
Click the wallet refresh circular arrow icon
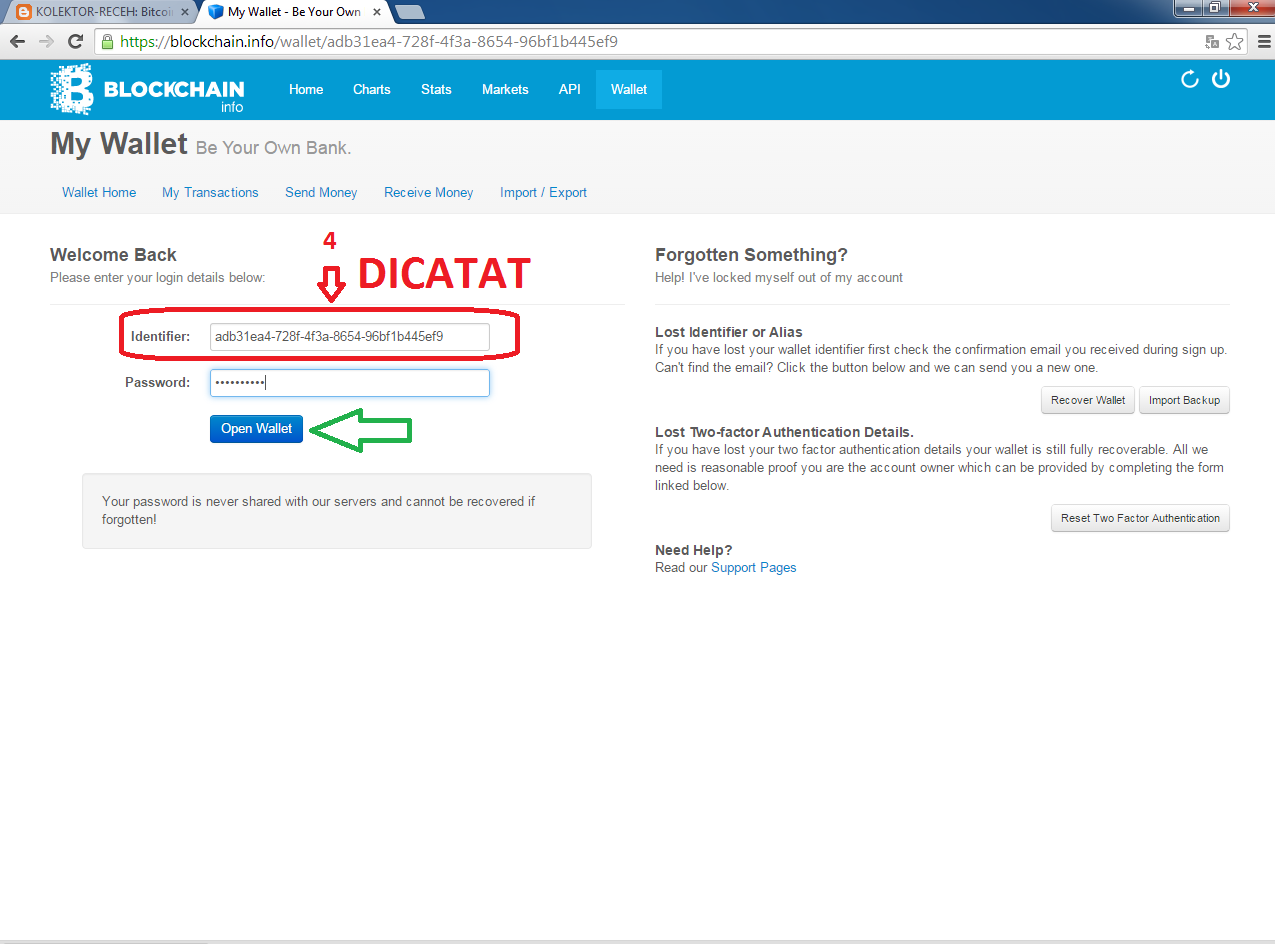pos(1190,79)
